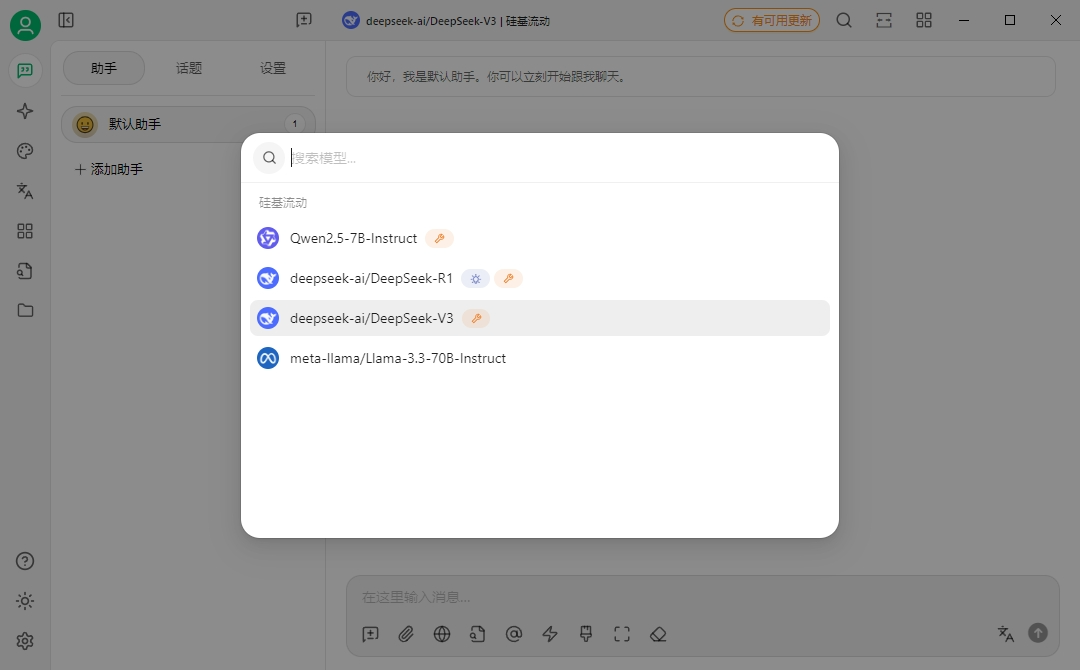Clear messages with the brush icon
Viewport: 1080px width, 670px height.
[x=586, y=634]
